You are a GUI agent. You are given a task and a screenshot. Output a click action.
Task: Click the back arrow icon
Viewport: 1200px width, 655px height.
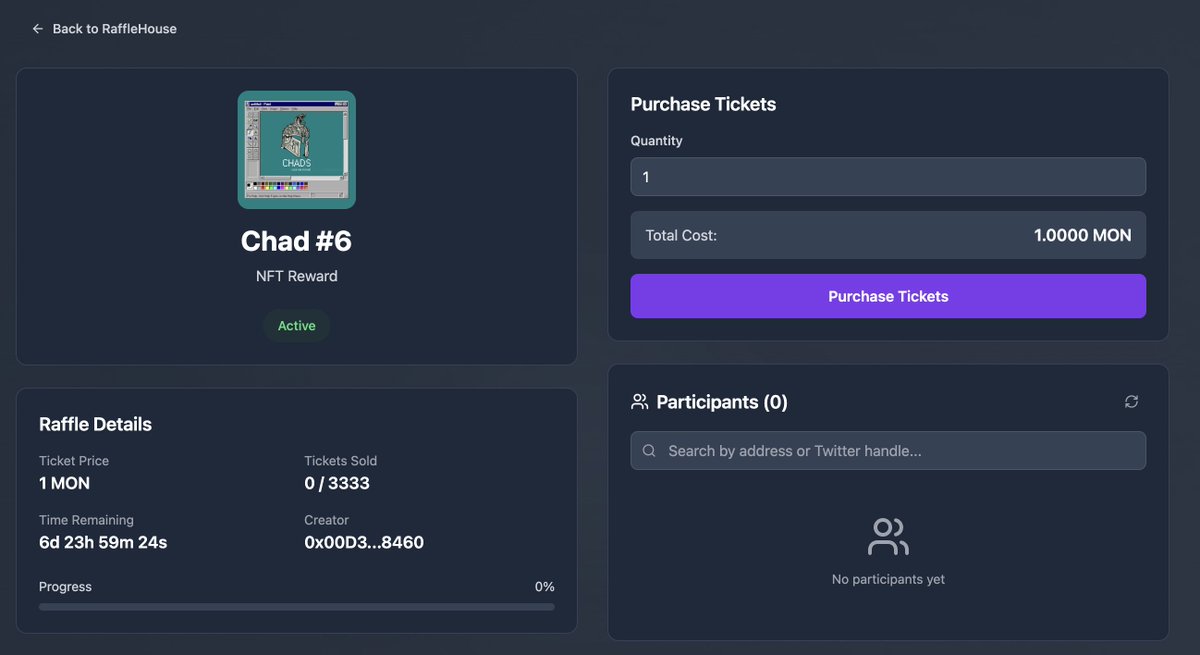(x=38, y=29)
